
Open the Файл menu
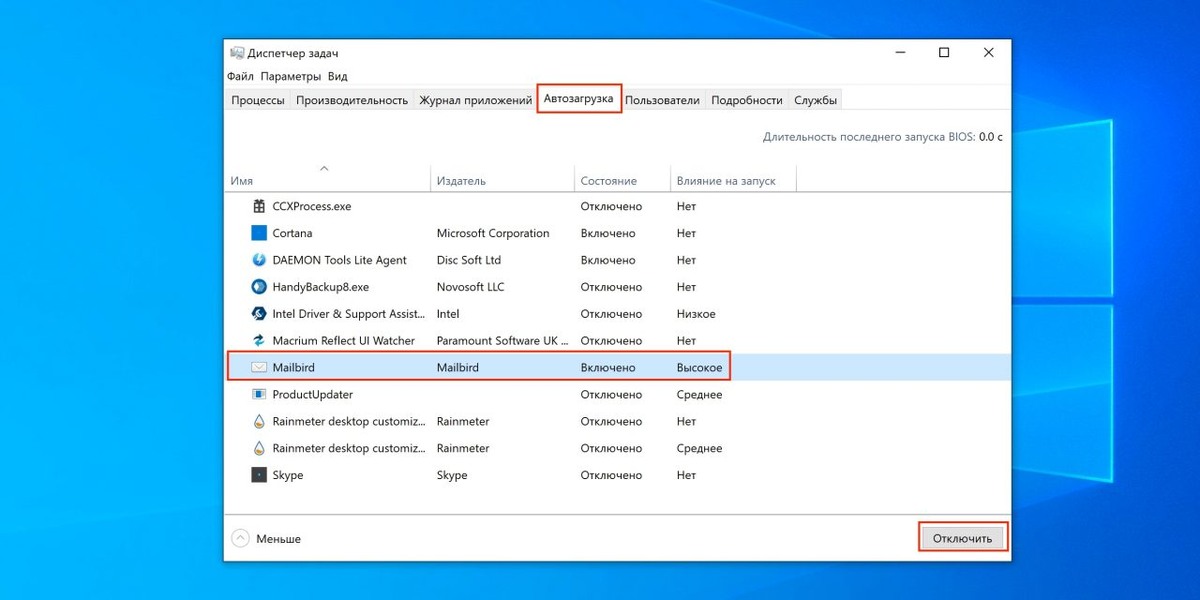coord(240,75)
